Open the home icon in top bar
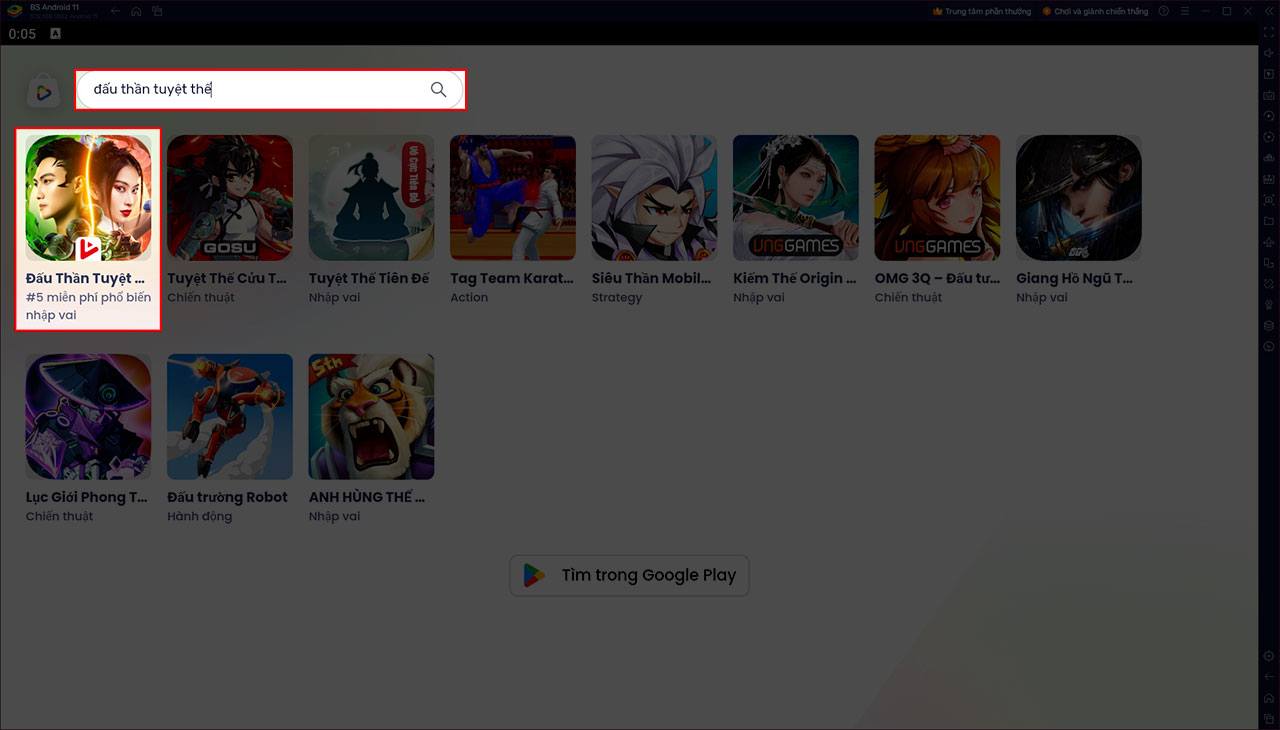 137,11
